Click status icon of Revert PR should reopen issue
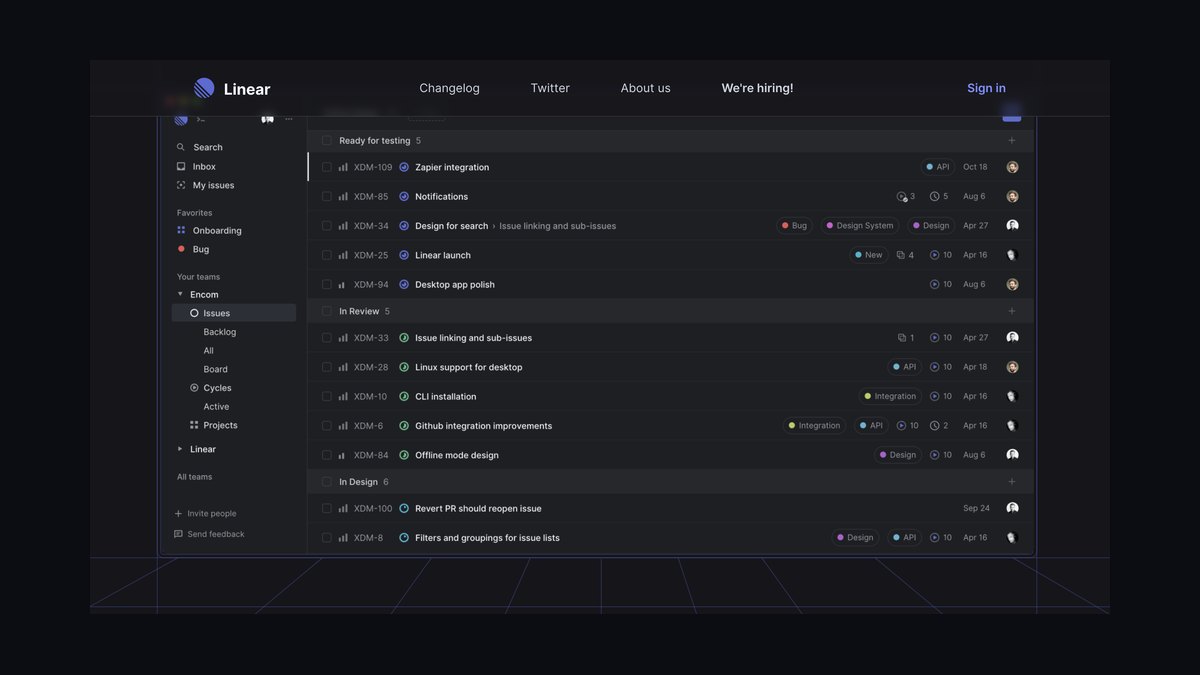 click(404, 508)
